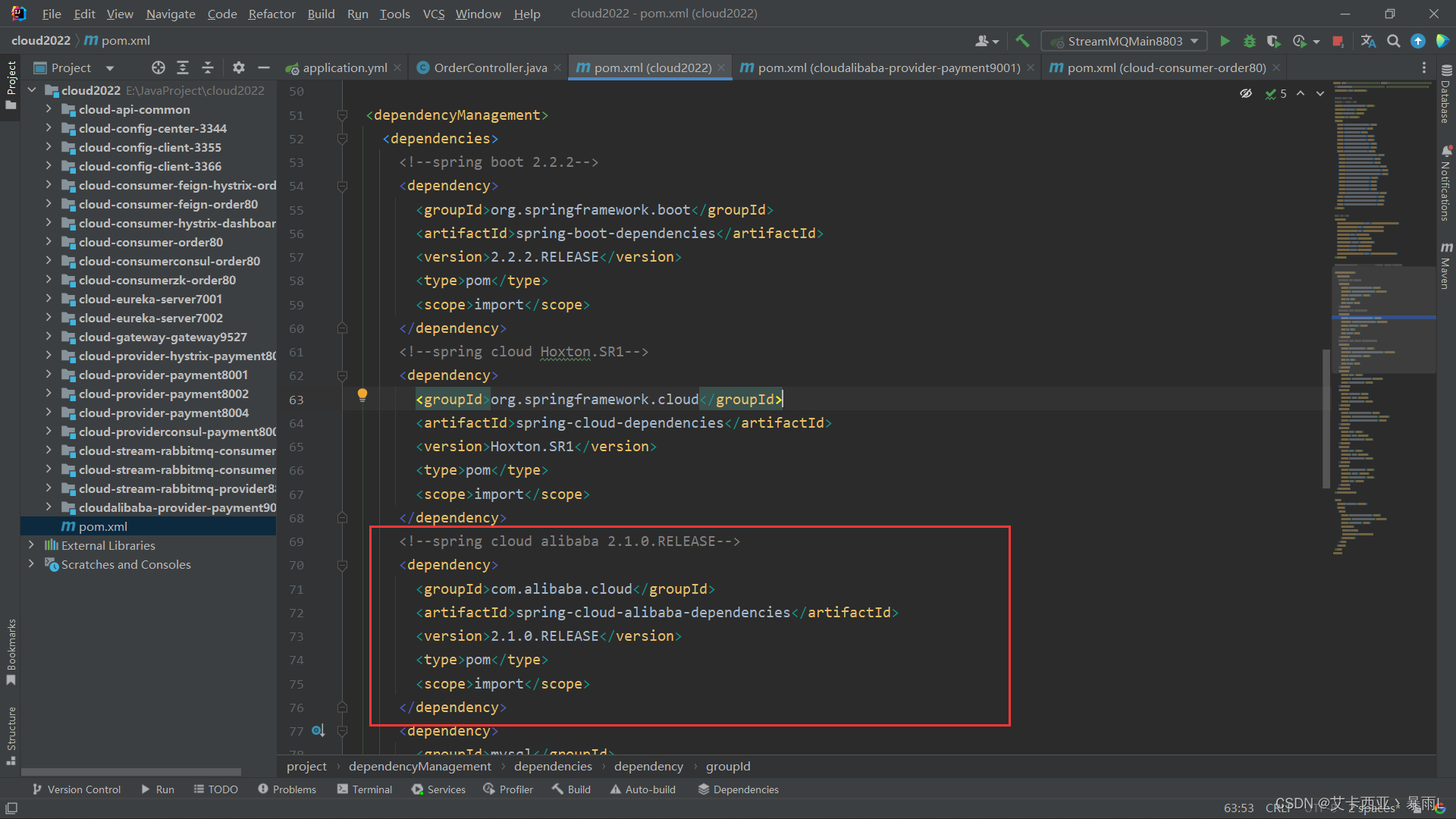Toggle reader mode eye icon
The image size is (1456, 819).
[x=1246, y=93]
